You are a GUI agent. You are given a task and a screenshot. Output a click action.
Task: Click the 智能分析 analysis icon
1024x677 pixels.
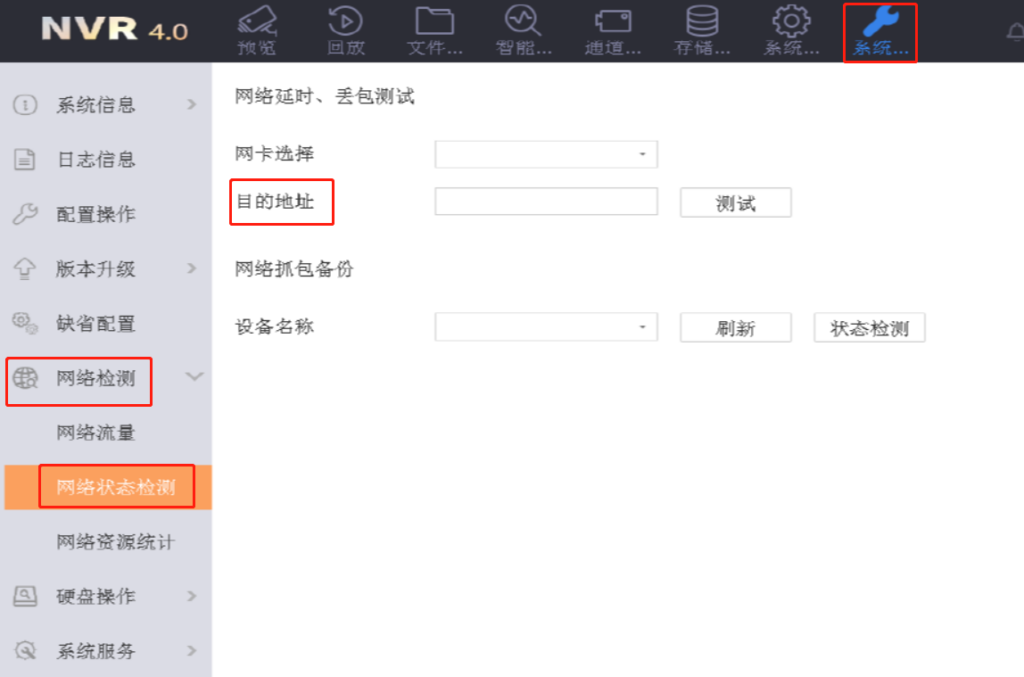point(524,30)
